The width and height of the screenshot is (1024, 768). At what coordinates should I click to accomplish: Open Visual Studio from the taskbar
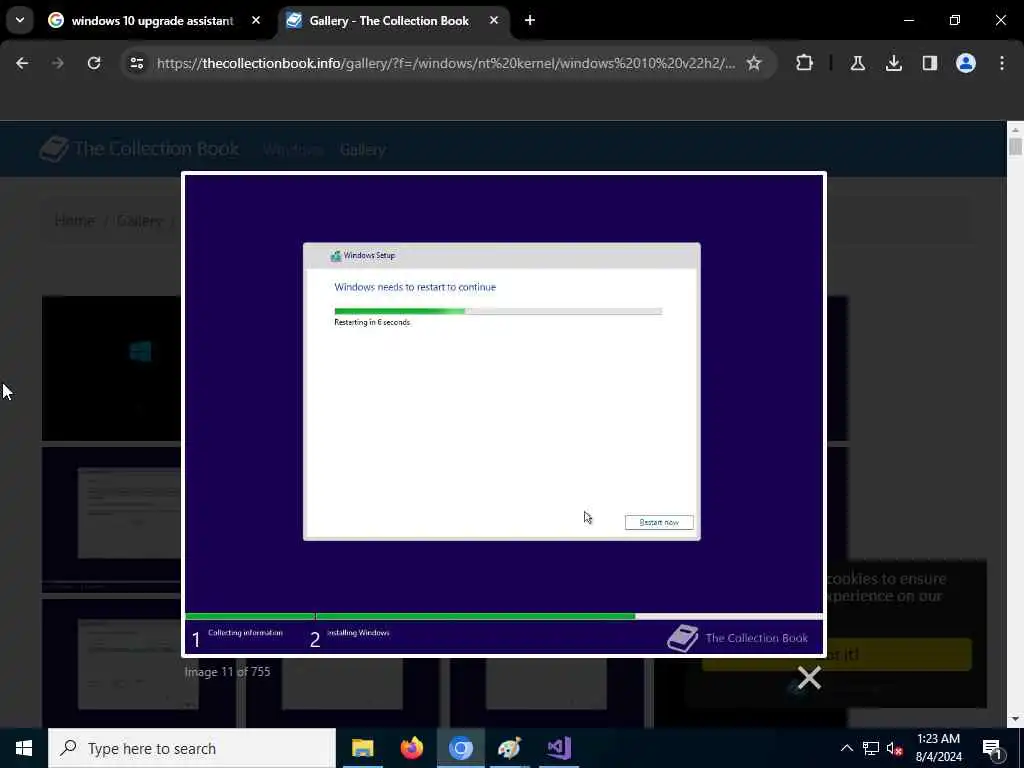tap(559, 748)
